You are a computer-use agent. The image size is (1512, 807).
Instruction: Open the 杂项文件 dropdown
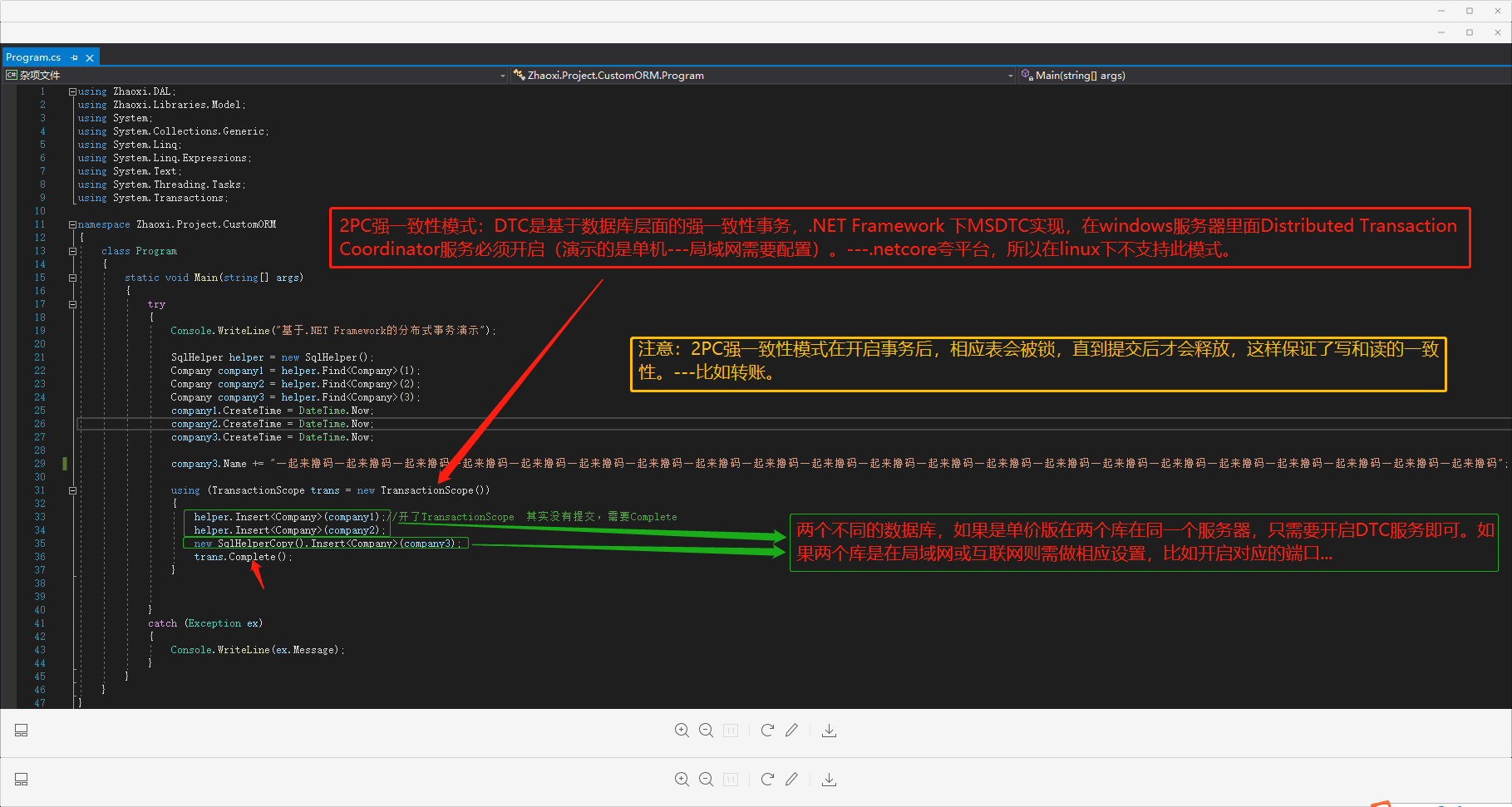point(501,75)
